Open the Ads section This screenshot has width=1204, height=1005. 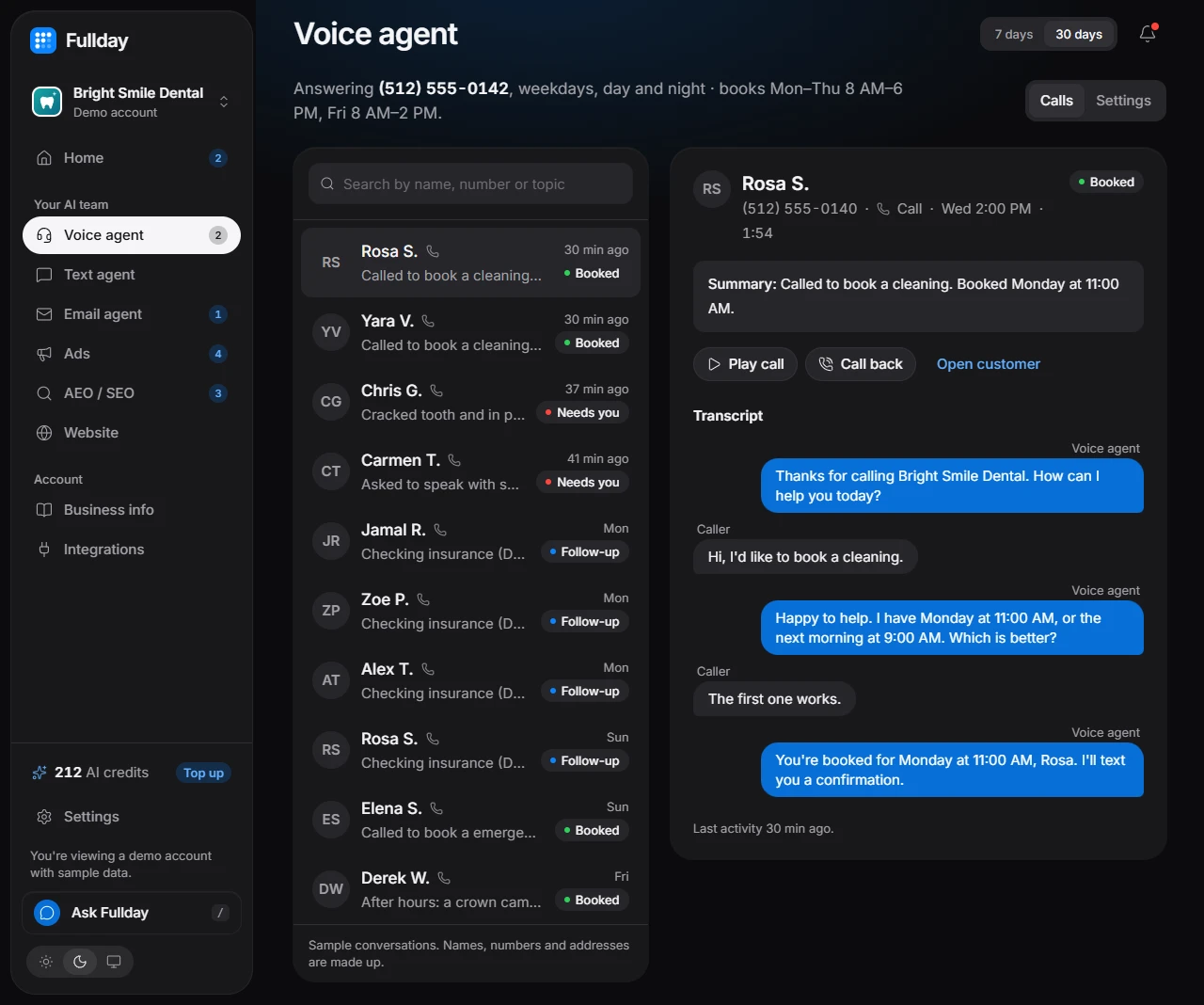tap(132, 354)
